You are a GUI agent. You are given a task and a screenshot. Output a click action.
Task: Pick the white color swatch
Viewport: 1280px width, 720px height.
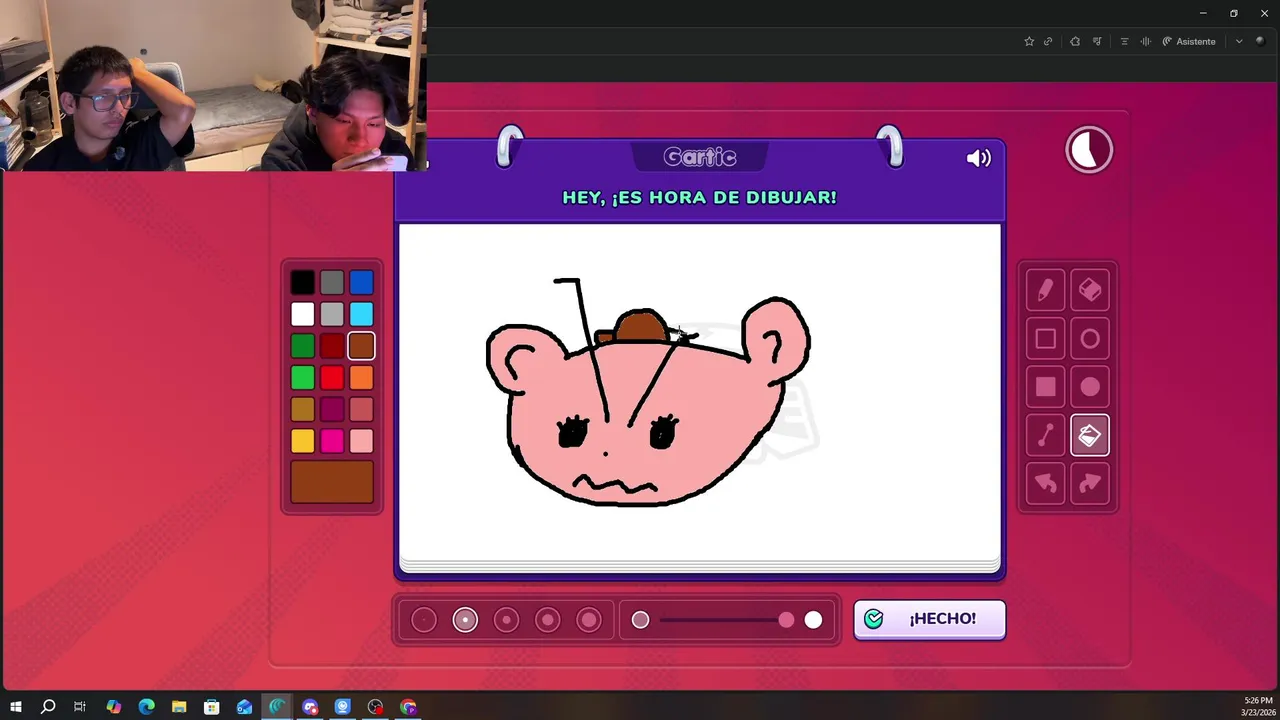point(303,314)
